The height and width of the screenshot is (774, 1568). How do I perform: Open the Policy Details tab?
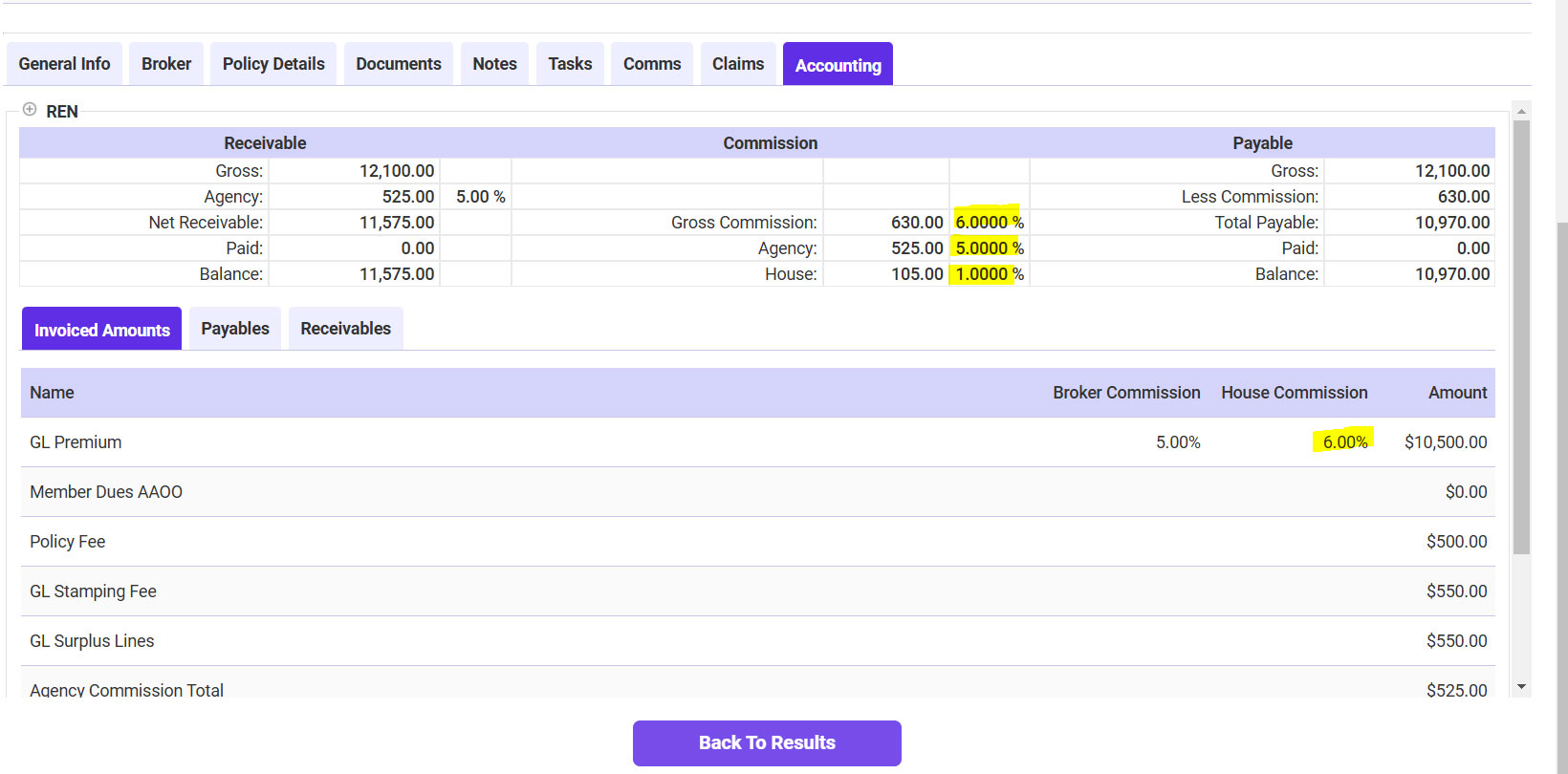[x=273, y=64]
